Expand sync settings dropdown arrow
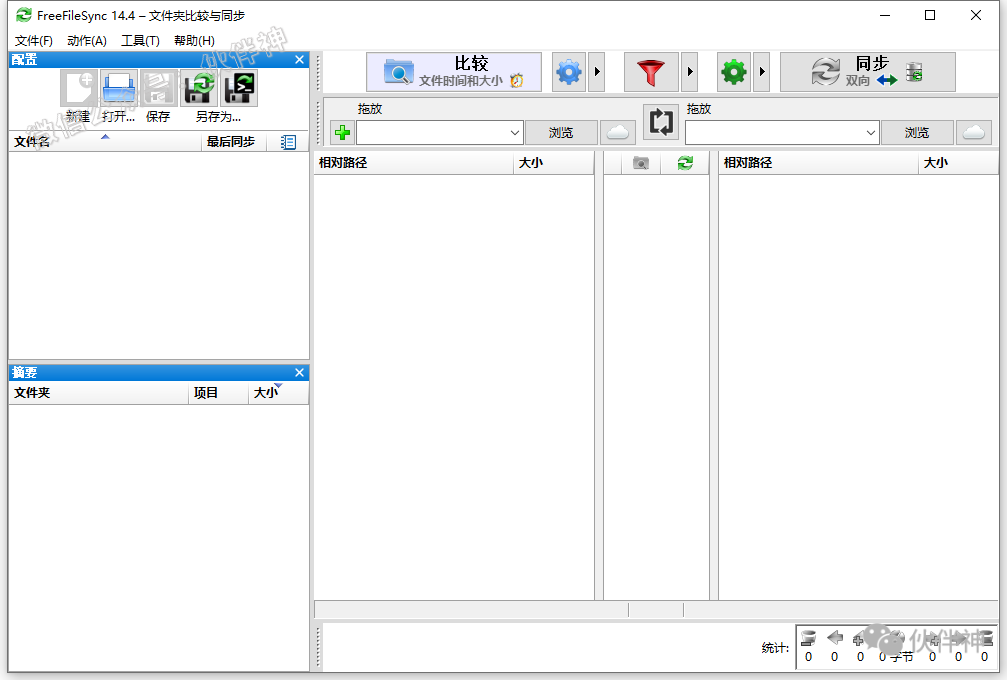 pos(762,72)
